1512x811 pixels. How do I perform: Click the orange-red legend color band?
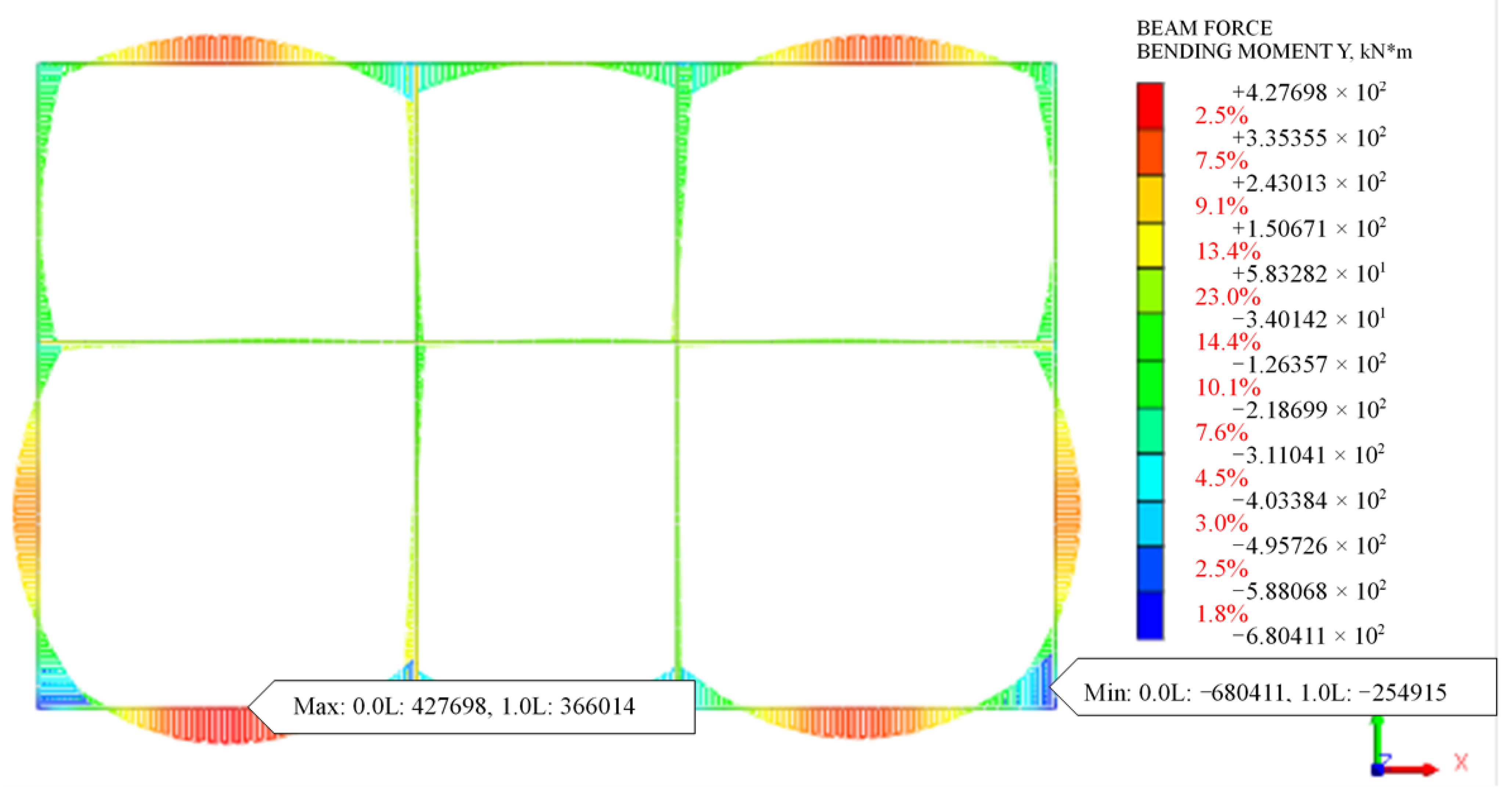click(x=1150, y=151)
